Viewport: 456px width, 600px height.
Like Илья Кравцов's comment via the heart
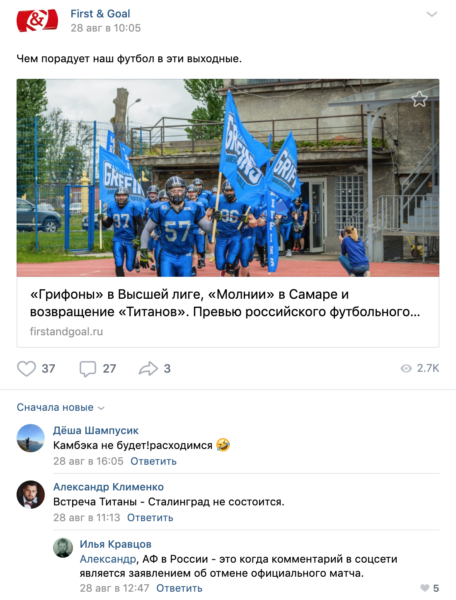pyautogui.click(x=425, y=587)
